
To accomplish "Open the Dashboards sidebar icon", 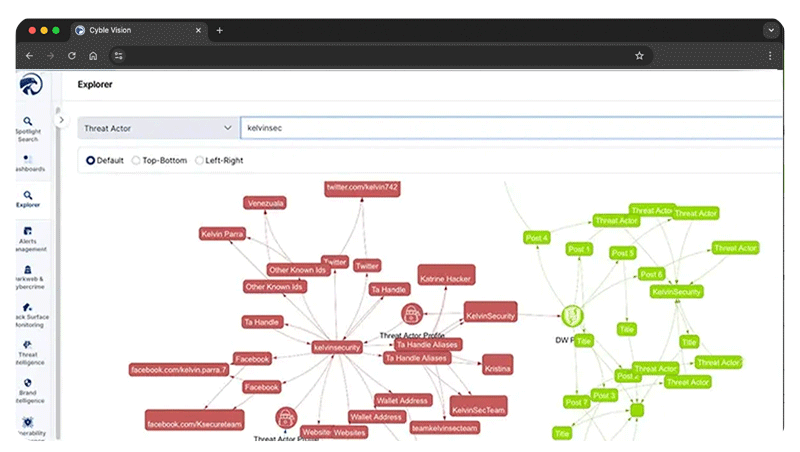I will [x=28, y=163].
